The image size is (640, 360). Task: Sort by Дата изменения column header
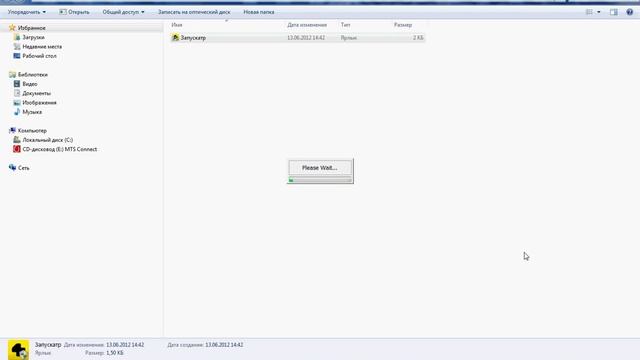coord(307,25)
